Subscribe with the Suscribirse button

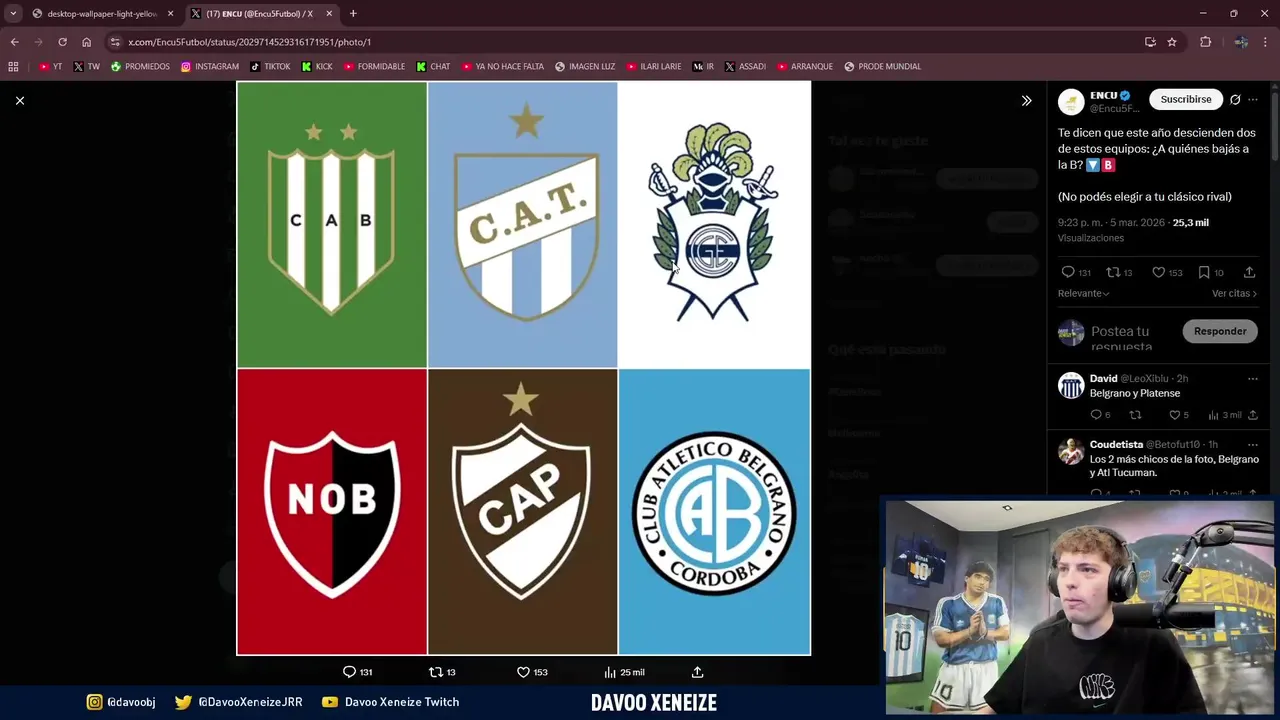pyautogui.click(x=1186, y=99)
